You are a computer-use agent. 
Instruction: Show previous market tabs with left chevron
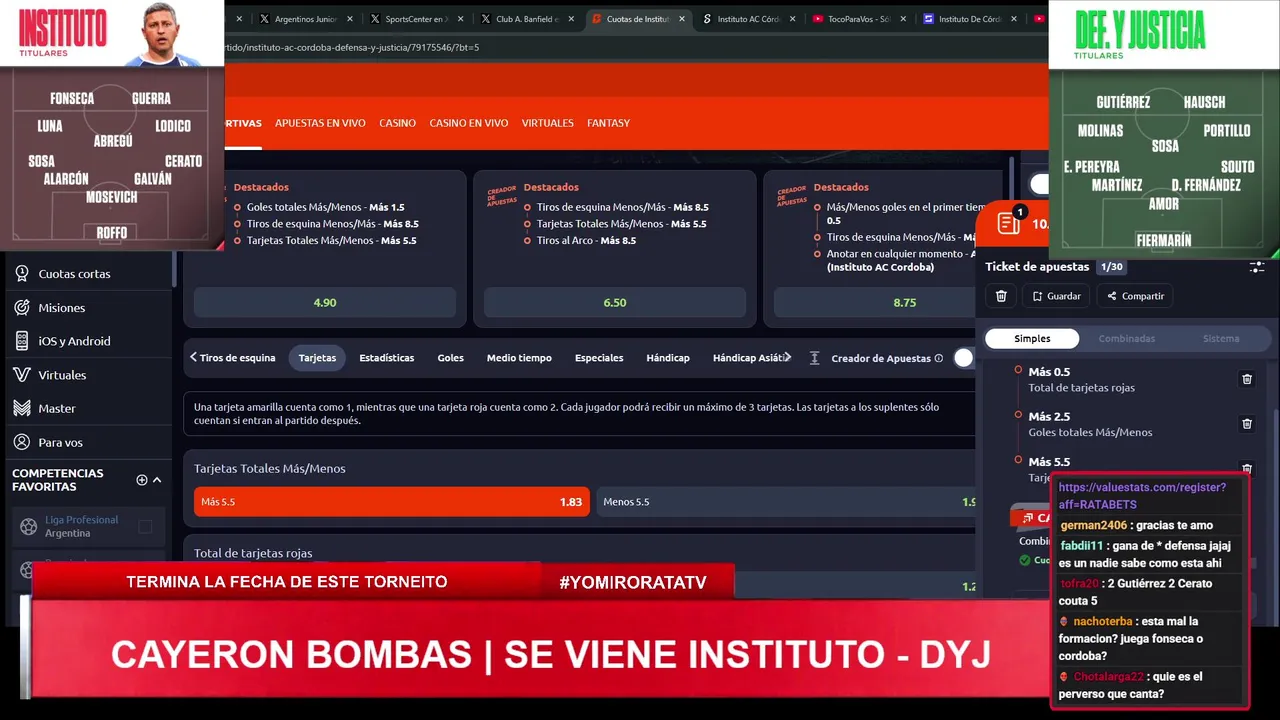193,357
